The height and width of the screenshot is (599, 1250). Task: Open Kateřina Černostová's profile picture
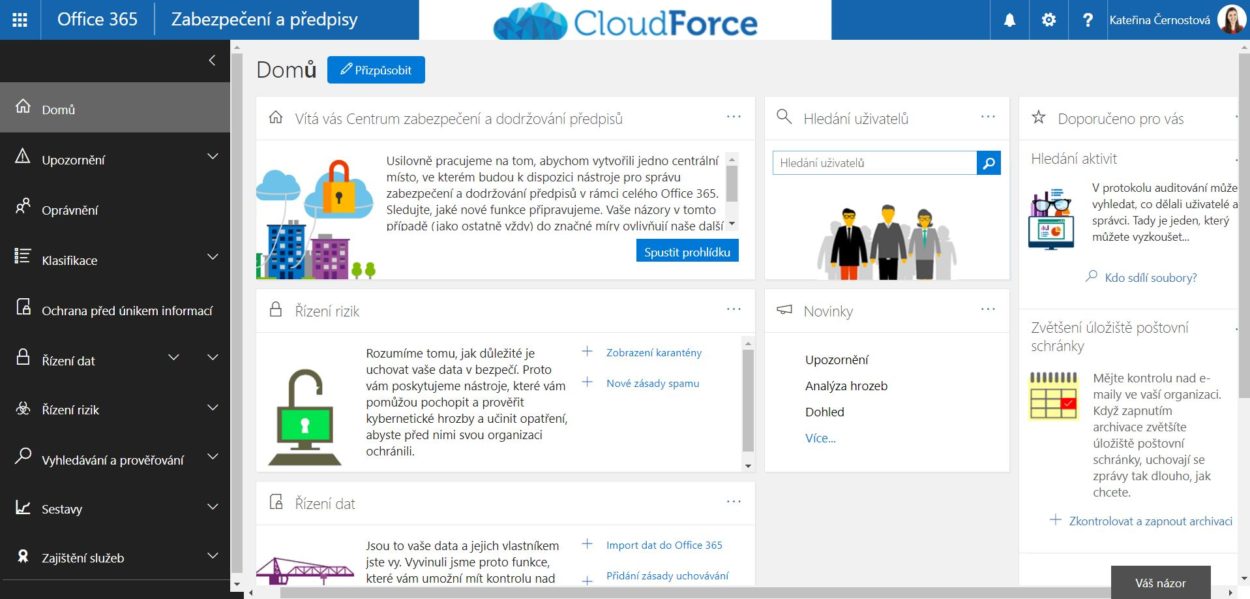[x=1231, y=19]
